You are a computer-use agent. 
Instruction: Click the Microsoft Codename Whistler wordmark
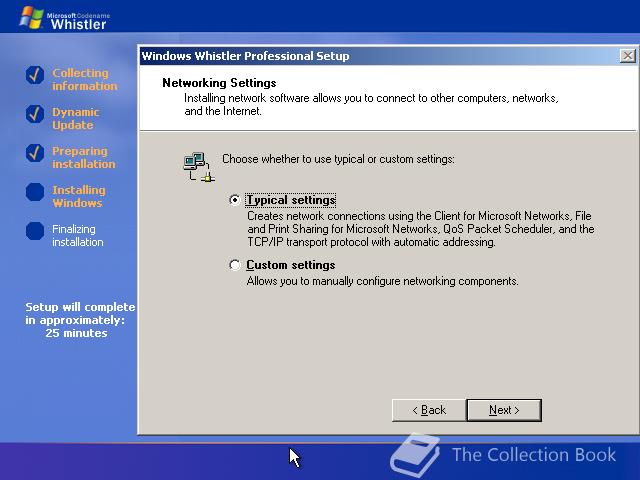78,21
